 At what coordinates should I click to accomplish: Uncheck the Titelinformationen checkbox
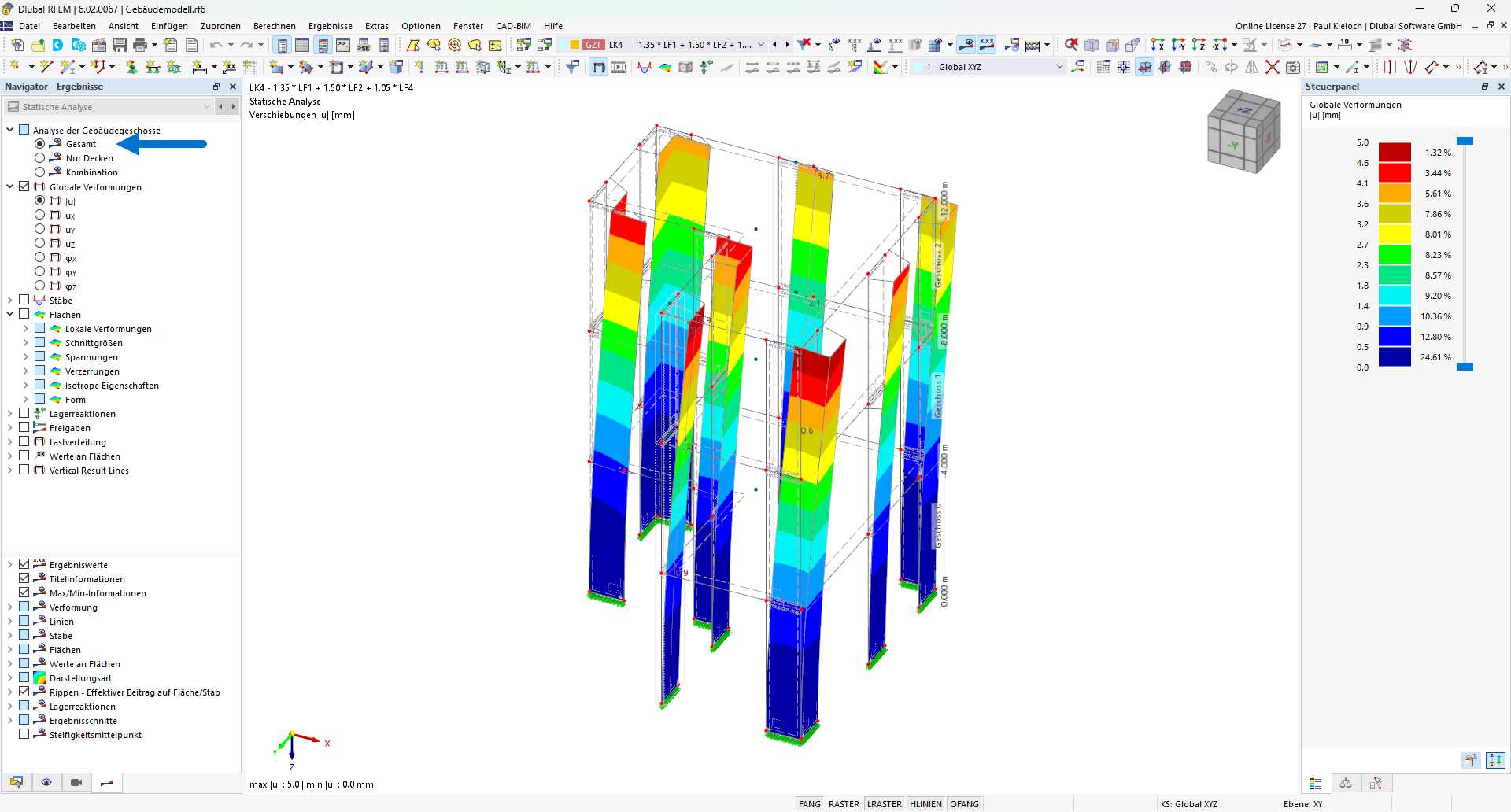[24, 578]
